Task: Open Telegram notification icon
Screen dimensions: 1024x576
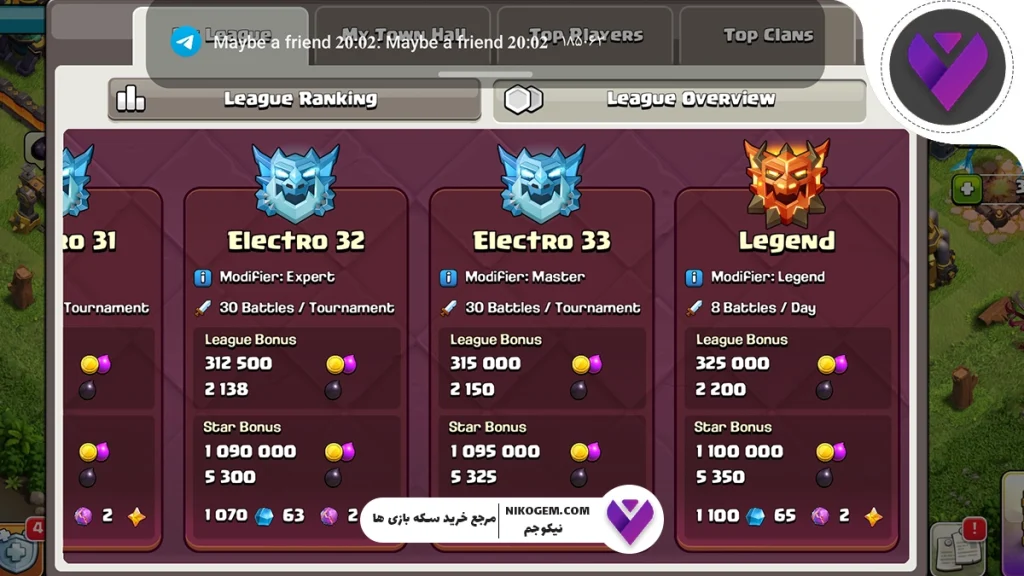Action: (x=186, y=42)
